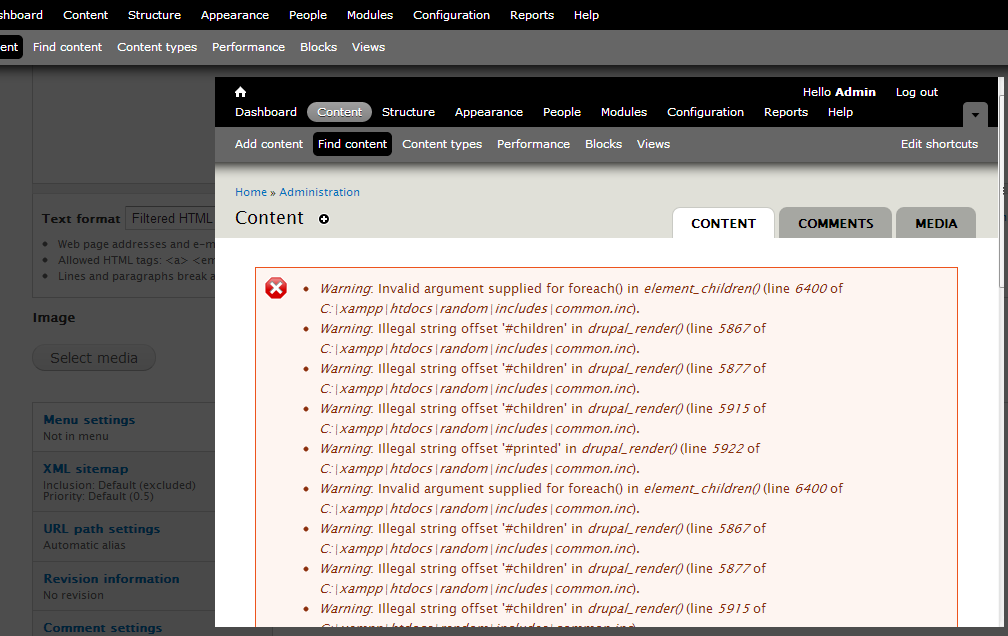The width and height of the screenshot is (1008, 636).
Task: Click the Log out link
Action: [x=916, y=91]
